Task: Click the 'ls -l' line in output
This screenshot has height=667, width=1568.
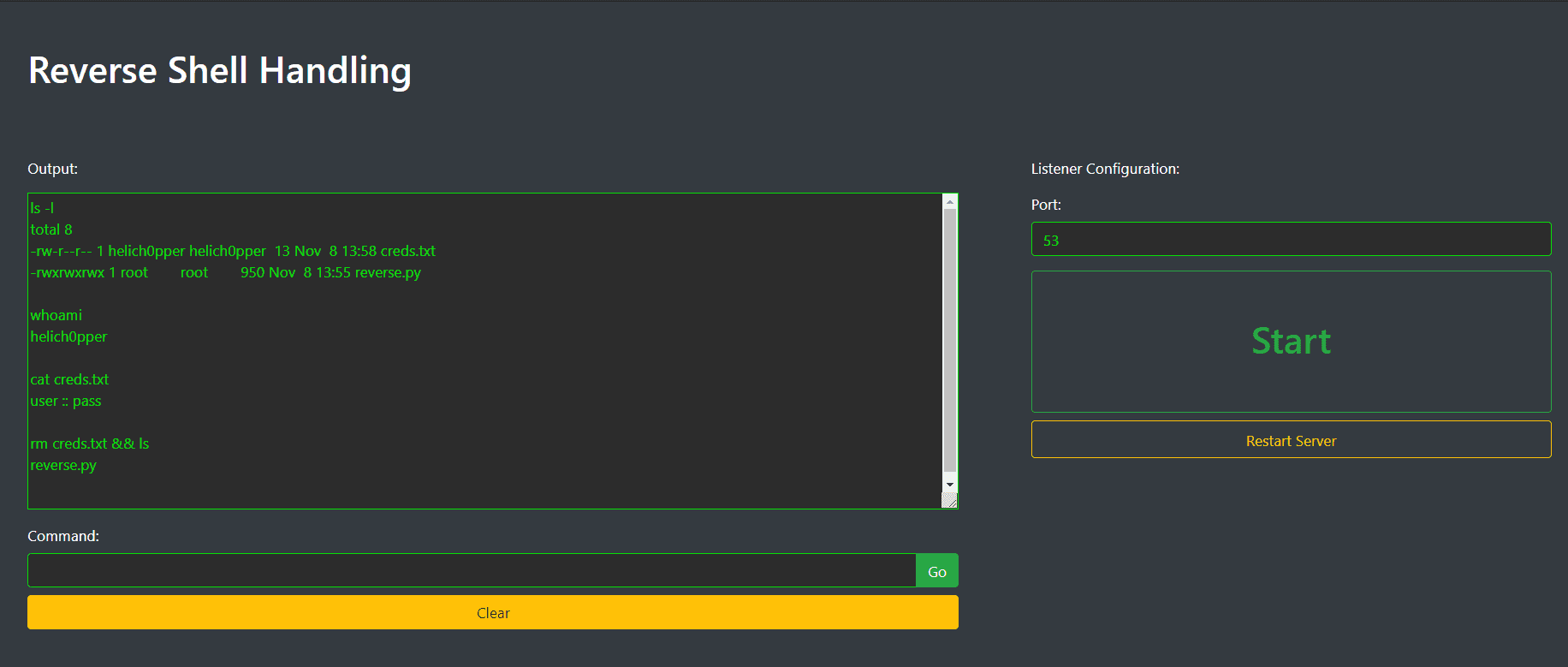Action: click(x=42, y=208)
